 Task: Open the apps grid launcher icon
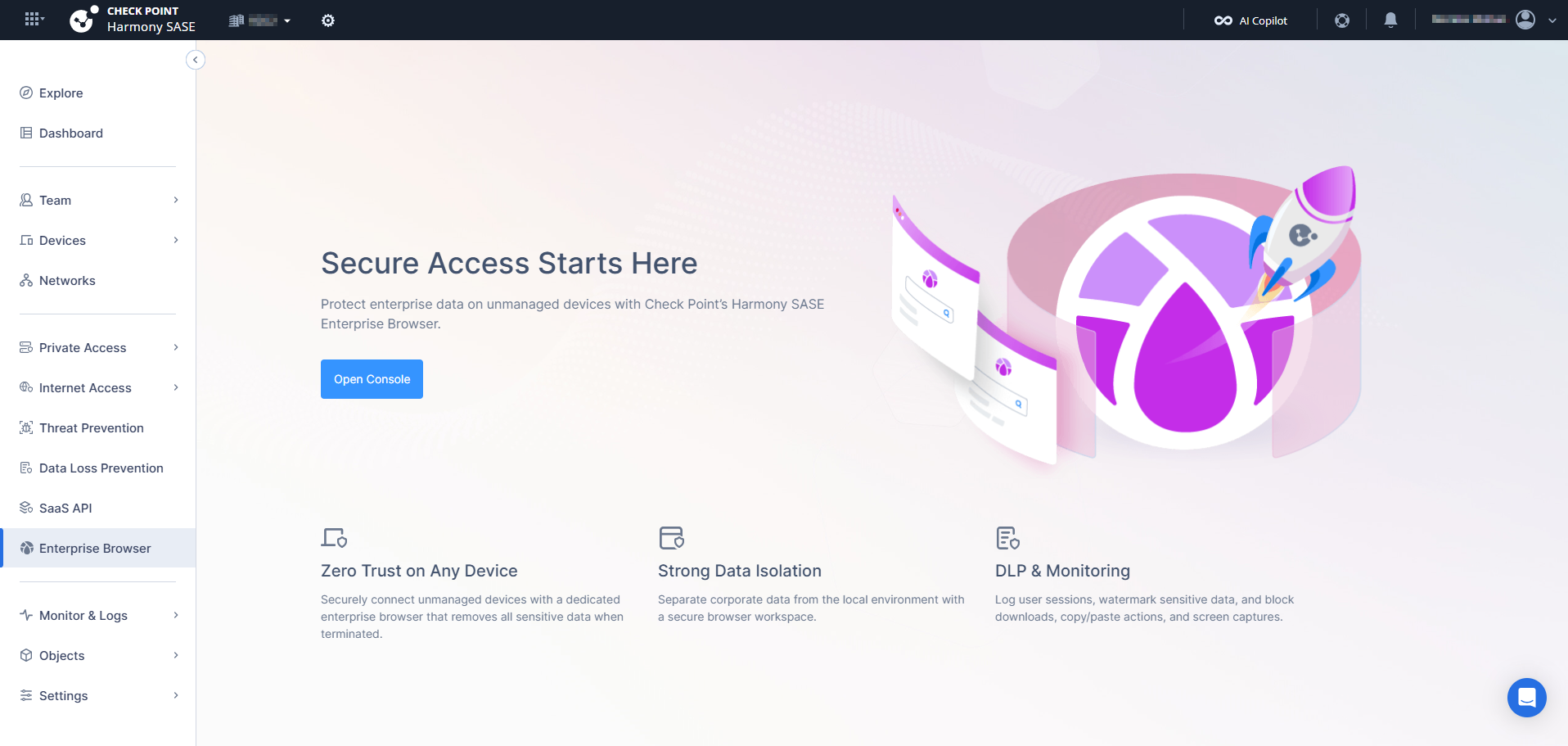click(x=34, y=20)
